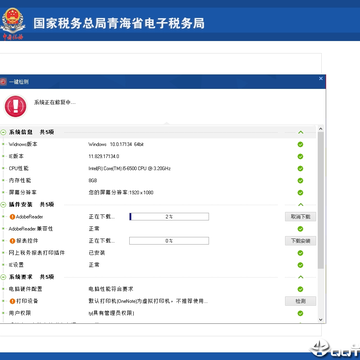360x360 pixels.
Task: Click the IE版本 value 11.829.17134.0
Action: coord(104,156)
